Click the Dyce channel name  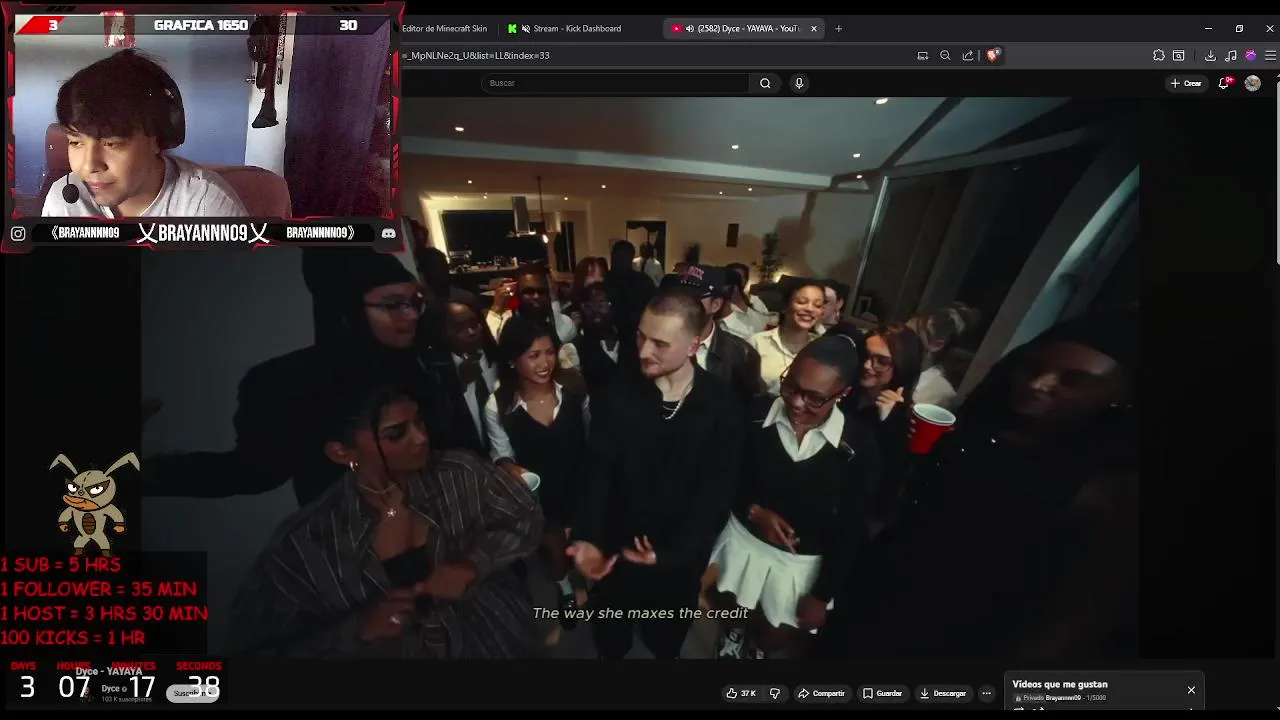109,688
